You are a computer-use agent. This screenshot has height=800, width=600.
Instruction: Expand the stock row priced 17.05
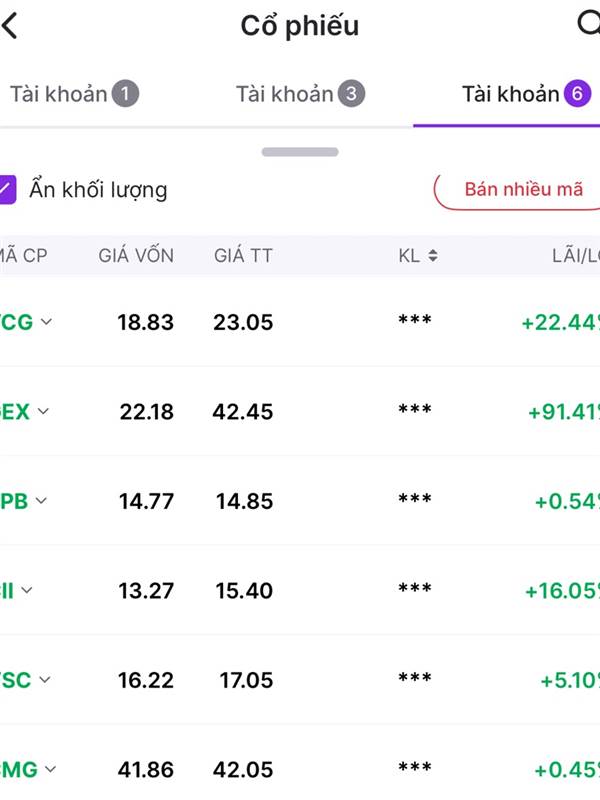tap(45, 680)
